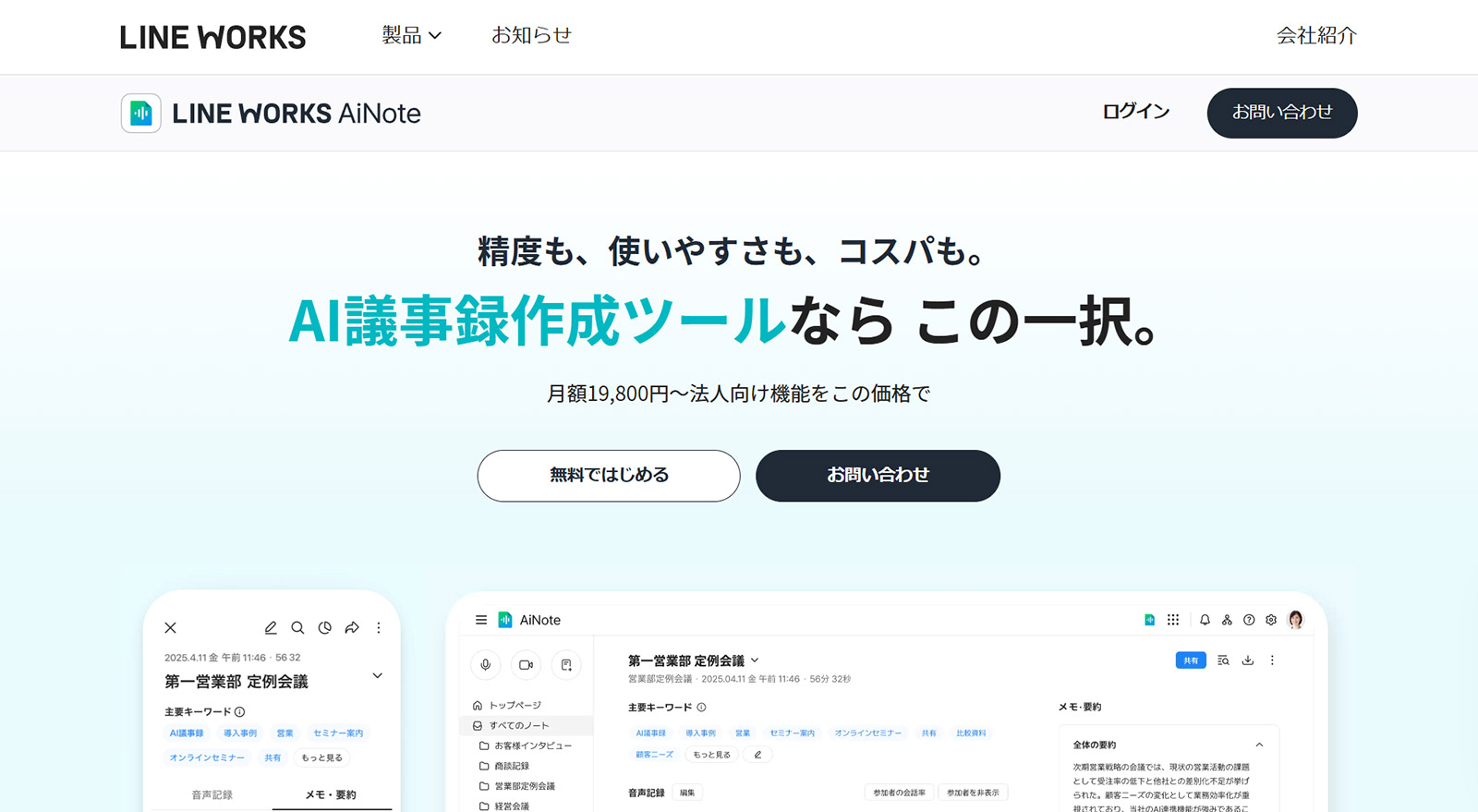Open the hamburger menu in AiNote desktop mockup
Screen dimensions: 1478x812
coord(481,620)
